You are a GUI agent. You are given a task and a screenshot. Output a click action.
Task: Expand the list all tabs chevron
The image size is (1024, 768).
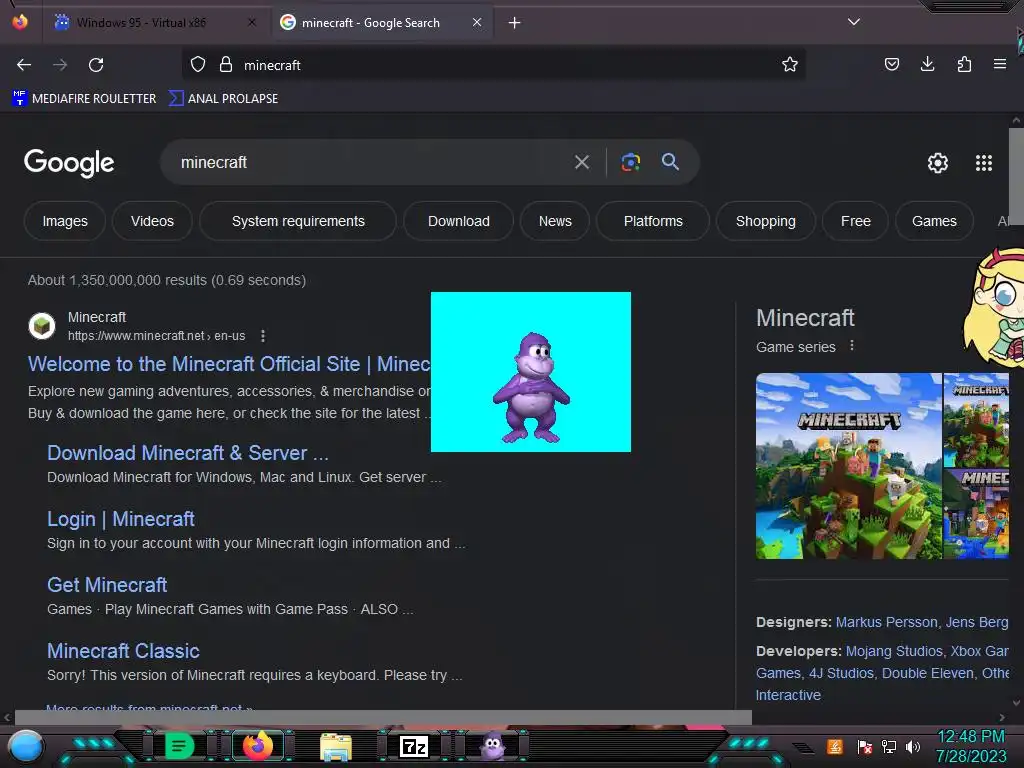854,22
